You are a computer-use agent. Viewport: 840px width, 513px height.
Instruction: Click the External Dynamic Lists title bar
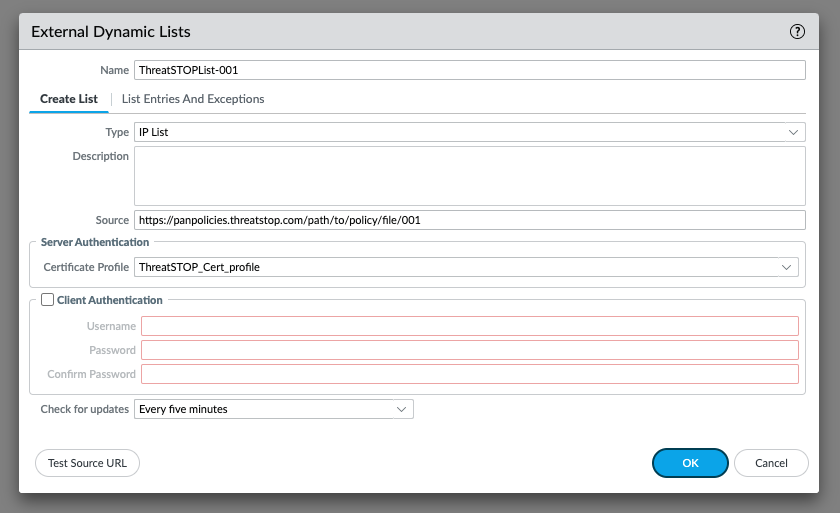point(419,32)
